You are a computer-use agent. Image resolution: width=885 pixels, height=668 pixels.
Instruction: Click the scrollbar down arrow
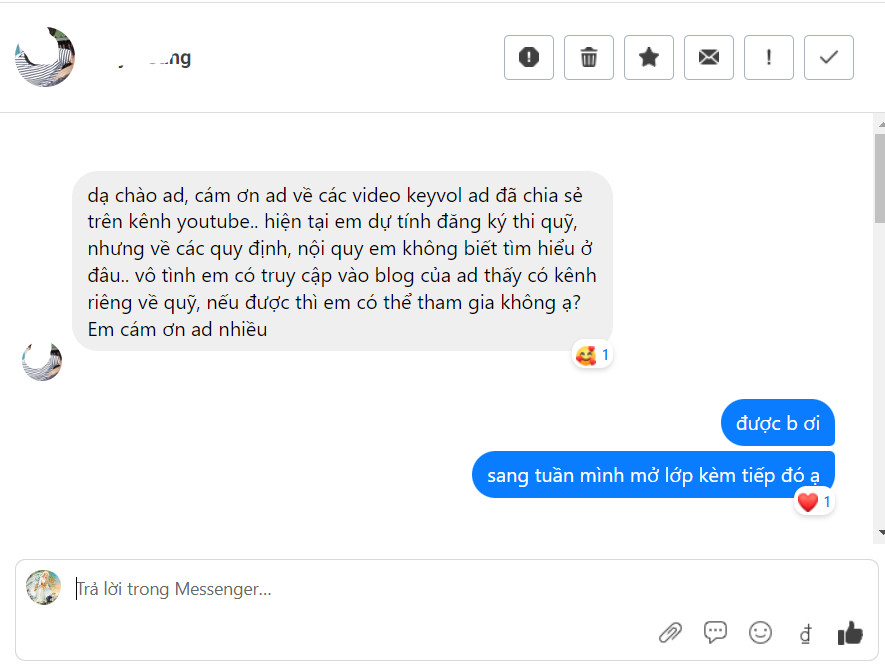[881, 532]
